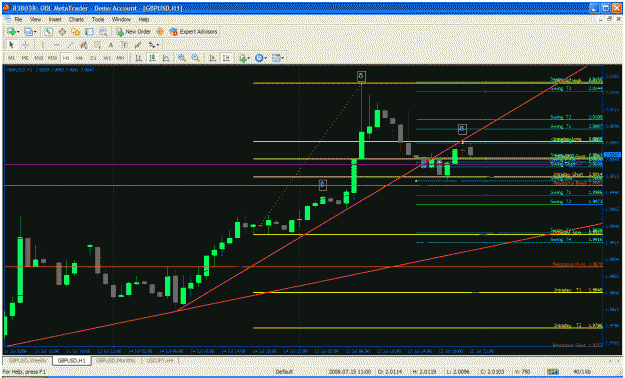The width and height of the screenshot is (625, 378).
Task: Zoom in on the chart
Action: 182,58
